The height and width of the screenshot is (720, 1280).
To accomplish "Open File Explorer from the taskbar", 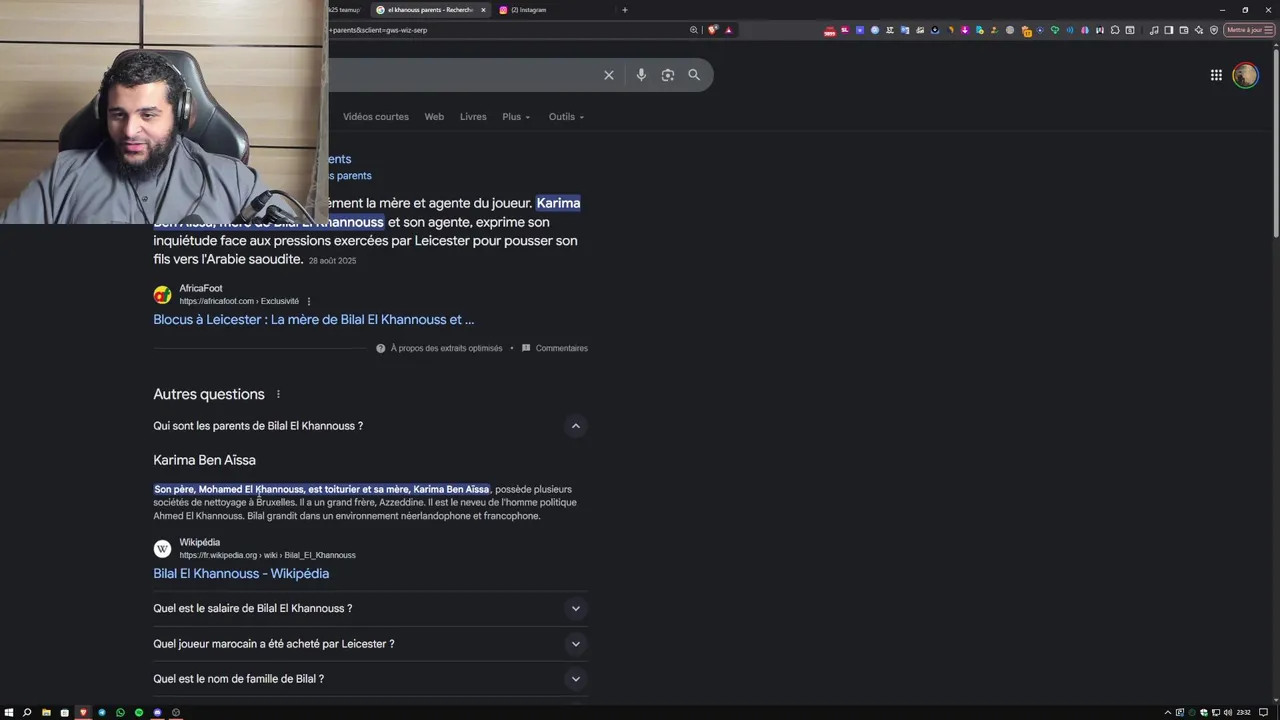I will (46, 712).
